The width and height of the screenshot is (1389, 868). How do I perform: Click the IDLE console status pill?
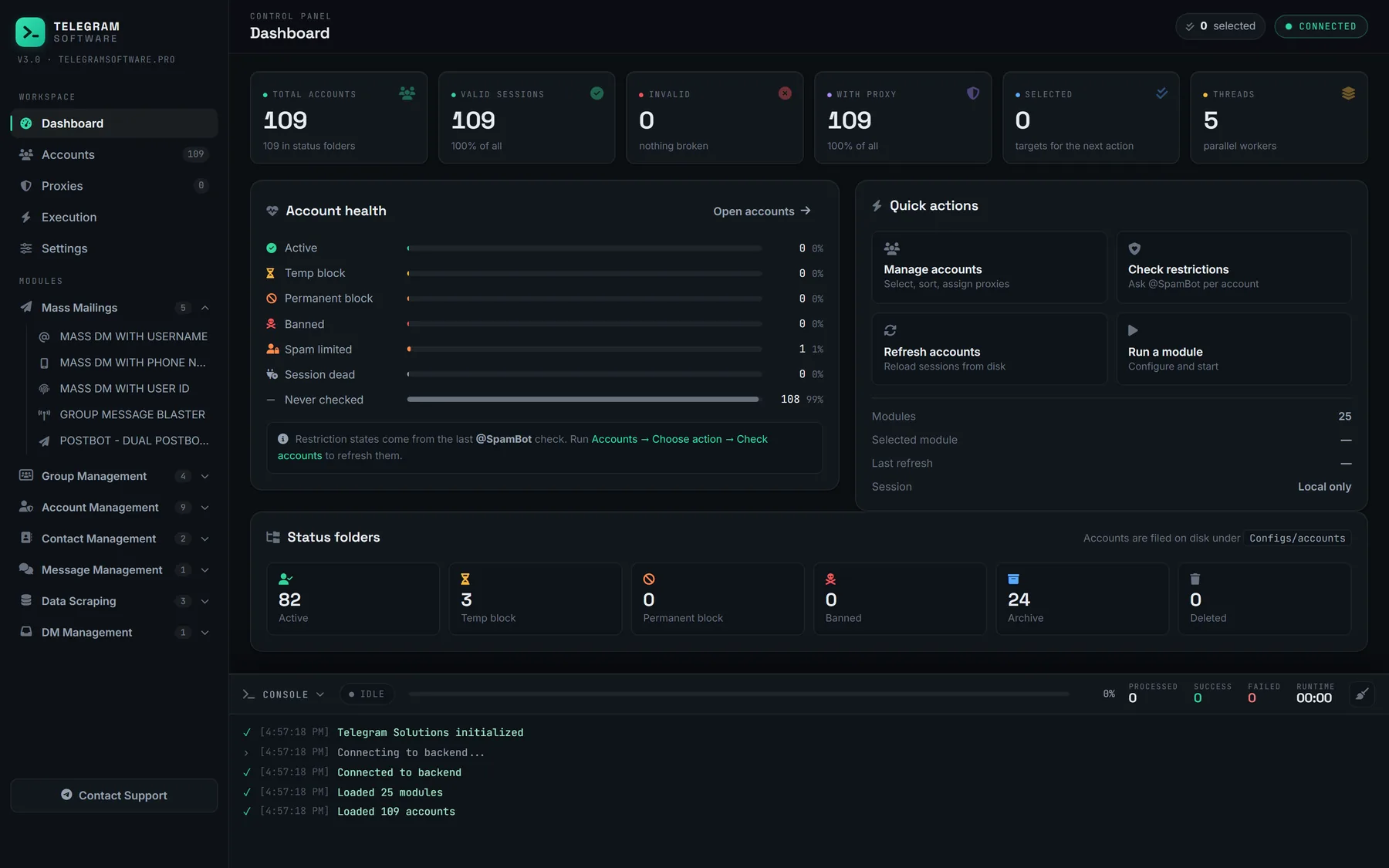click(367, 694)
